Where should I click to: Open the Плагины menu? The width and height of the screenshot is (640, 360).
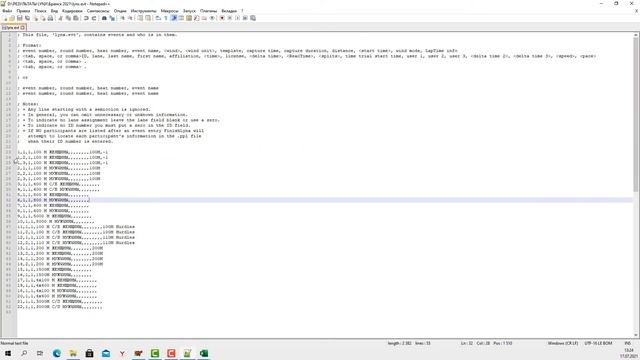(x=209, y=11)
